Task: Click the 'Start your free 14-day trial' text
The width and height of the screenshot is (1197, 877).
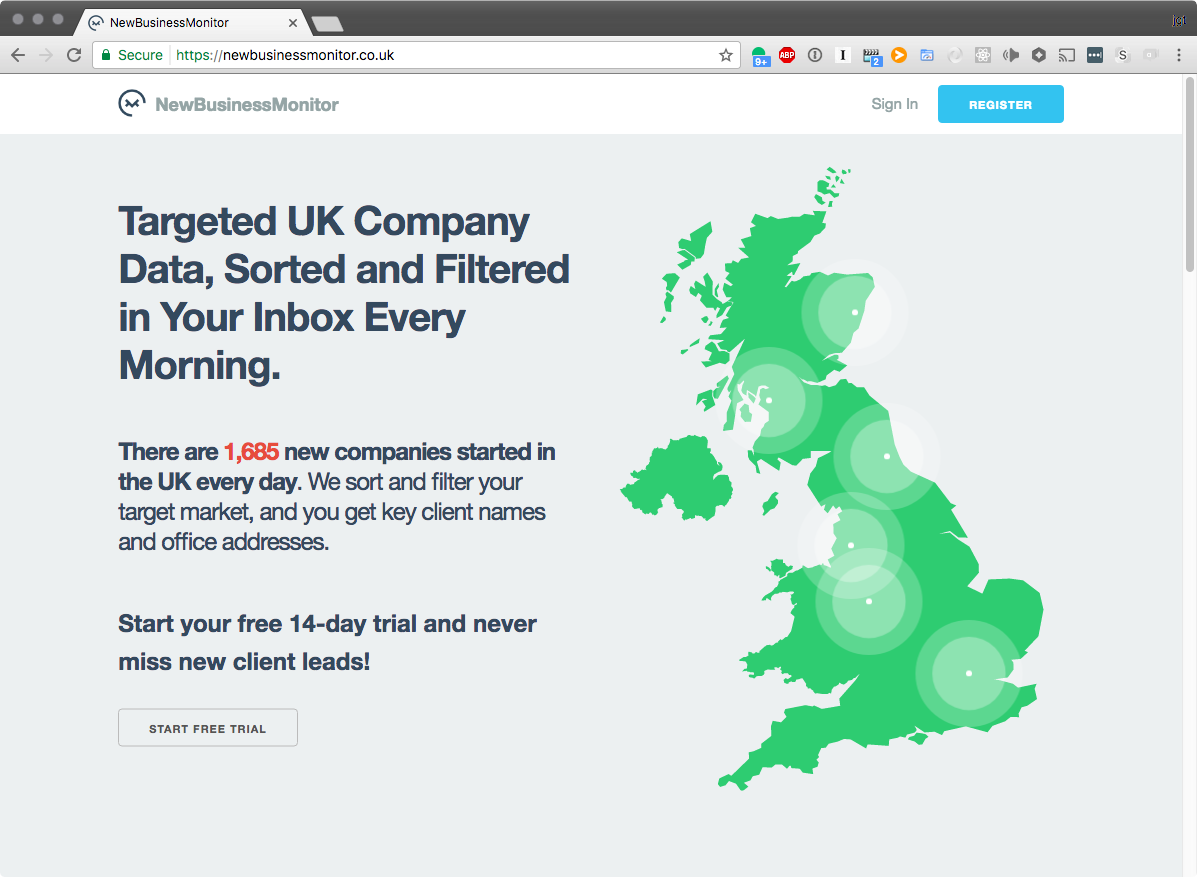Action: point(327,642)
